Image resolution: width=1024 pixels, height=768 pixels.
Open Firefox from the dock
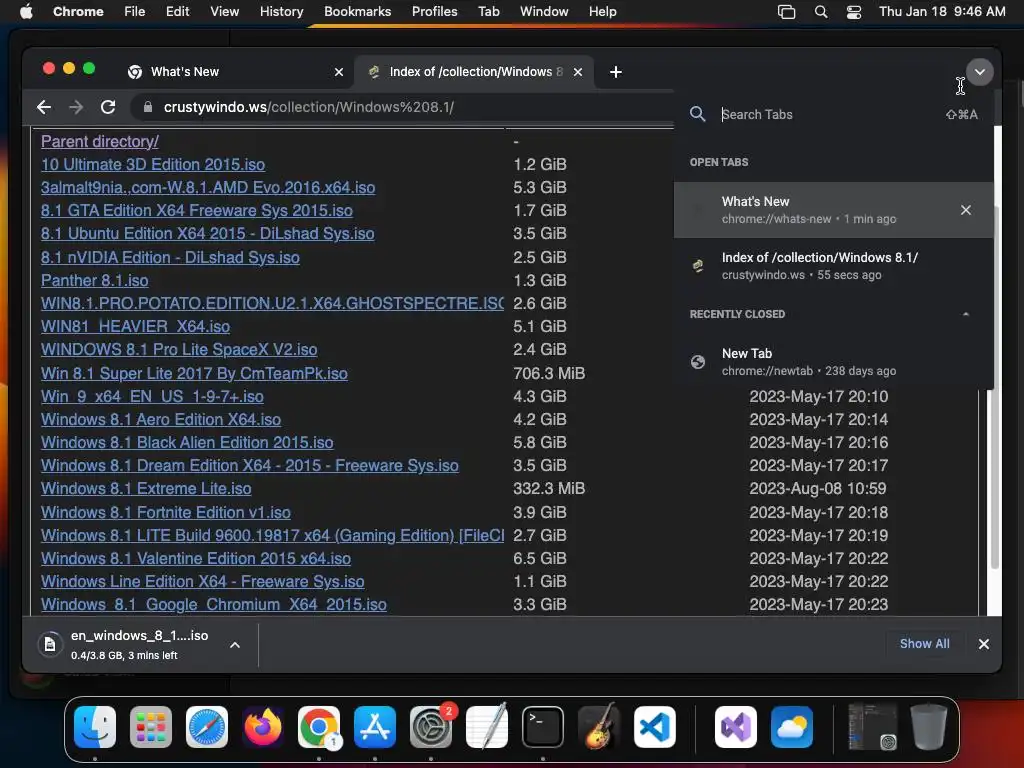pos(263,727)
